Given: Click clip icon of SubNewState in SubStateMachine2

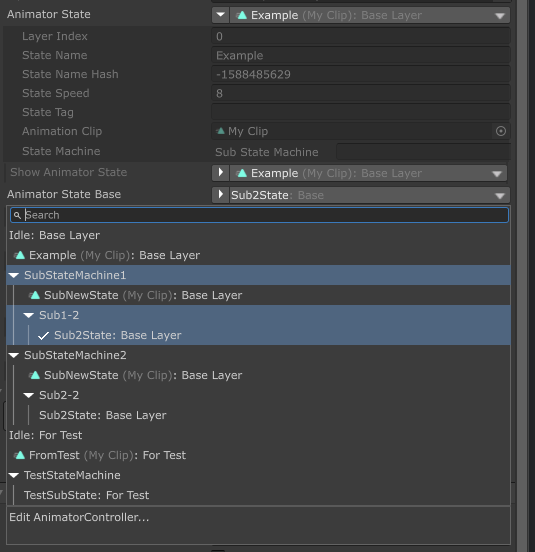Looking at the screenshot, I should pyautogui.click(x=35, y=375).
